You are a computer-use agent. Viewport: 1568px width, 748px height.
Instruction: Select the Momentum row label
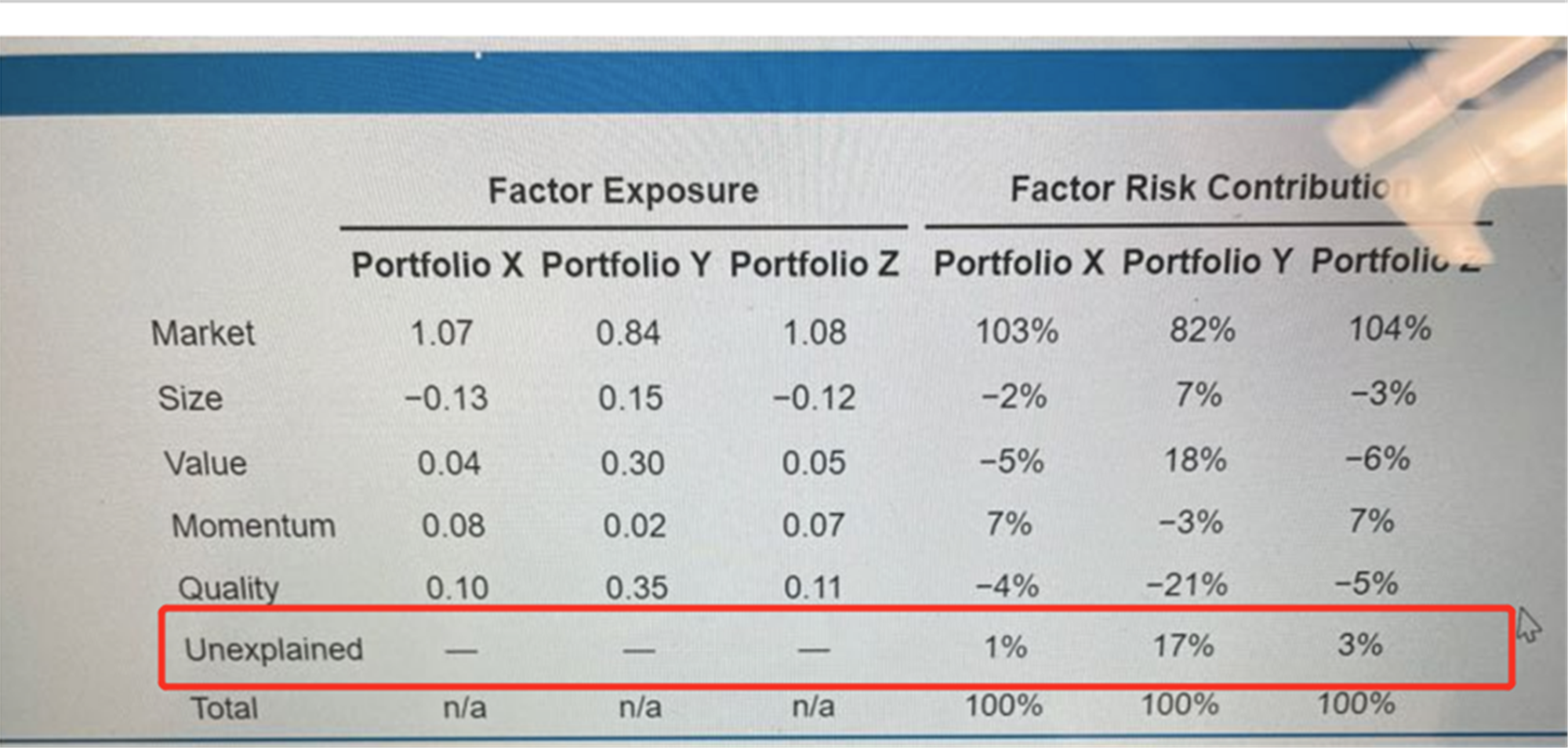pyautogui.click(x=253, y=526)
